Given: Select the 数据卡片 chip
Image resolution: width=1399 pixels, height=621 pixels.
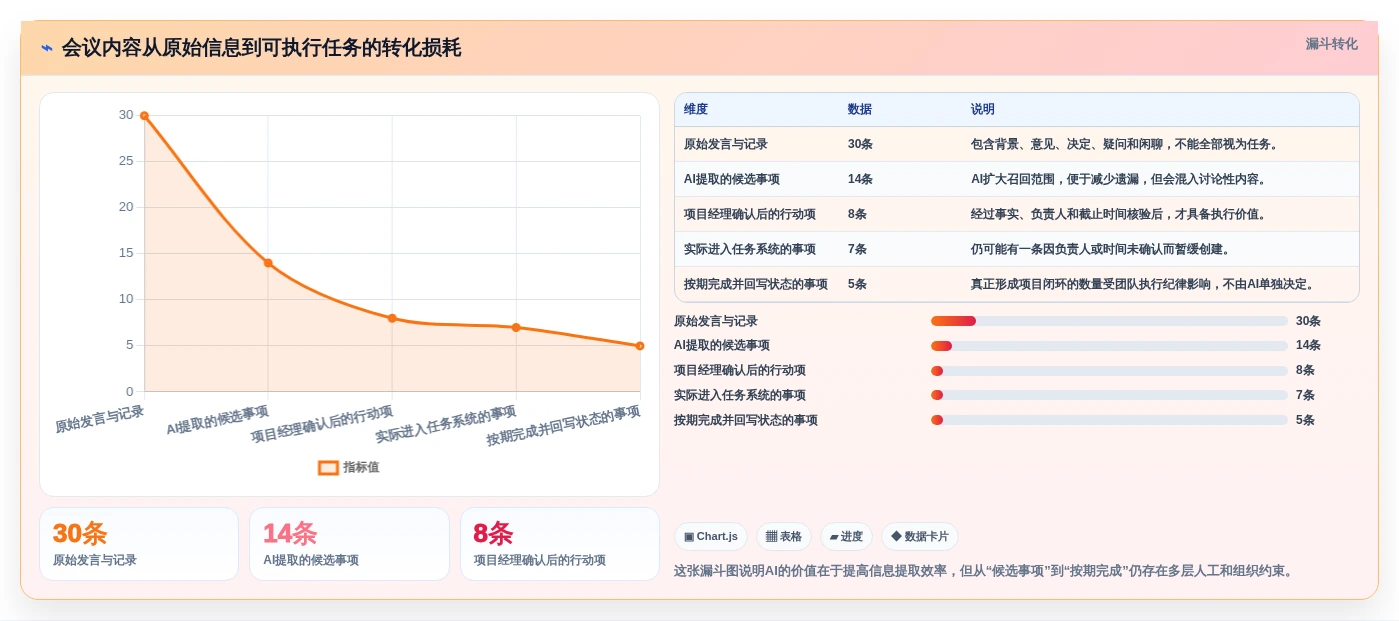Looking at the screenshot, I should pos(920,537).
